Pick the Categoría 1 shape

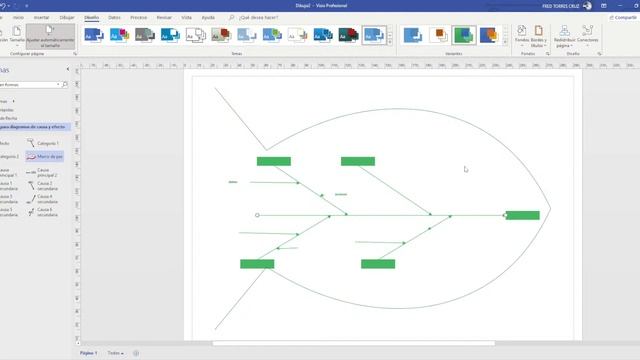pyautogui.click(x=43, y=143)
